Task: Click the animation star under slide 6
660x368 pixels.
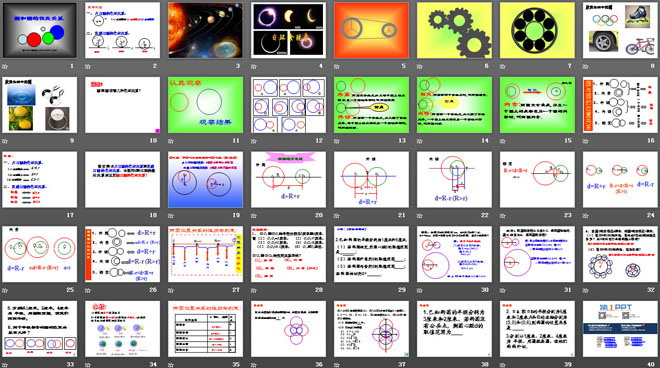Action: [x=420, y=67]
